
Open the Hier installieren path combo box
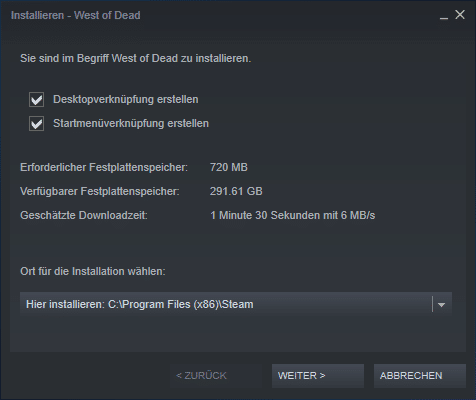[236, 304]
